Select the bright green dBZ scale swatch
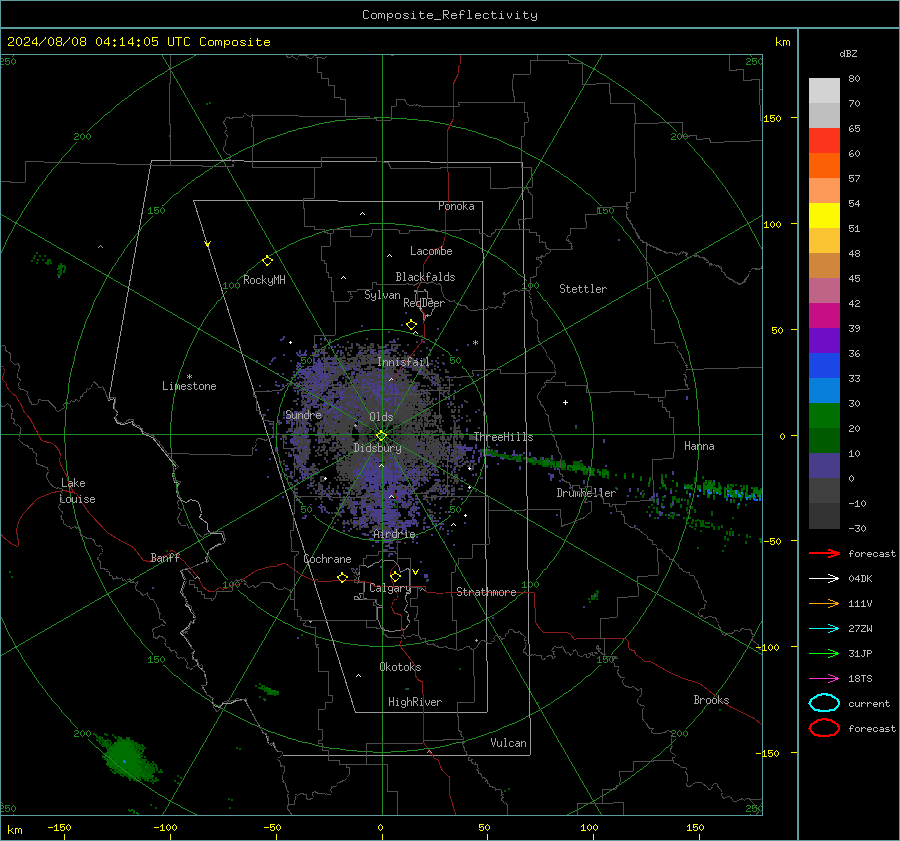 click(x=824, y=416)
